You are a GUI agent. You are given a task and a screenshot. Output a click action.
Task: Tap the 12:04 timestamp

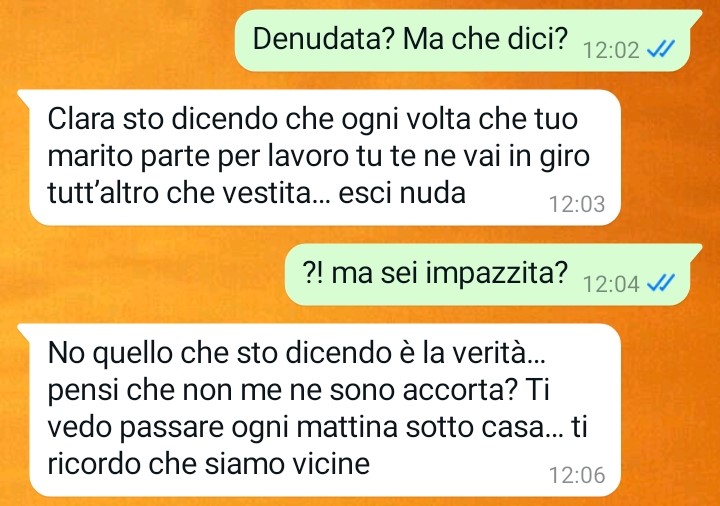click(611, 283)
